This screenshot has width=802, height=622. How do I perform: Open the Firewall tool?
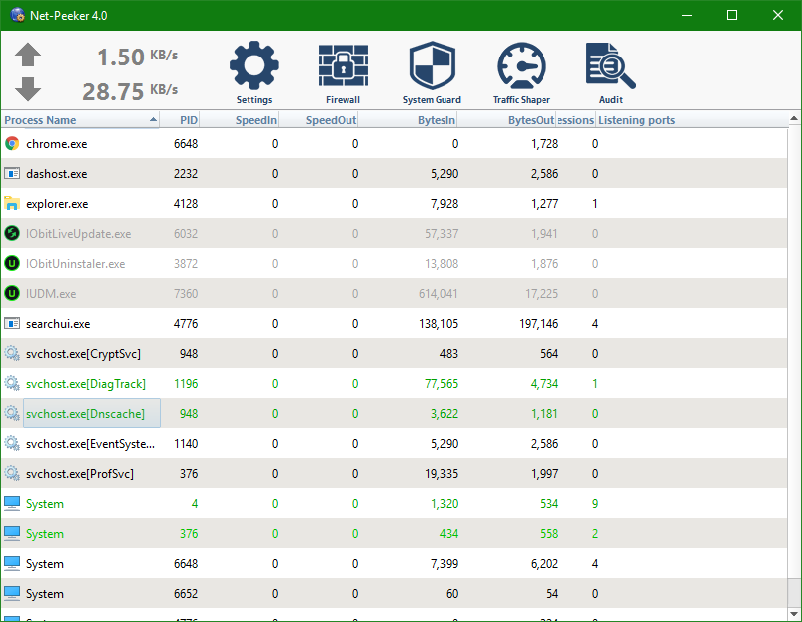click(x=343, y=68)
